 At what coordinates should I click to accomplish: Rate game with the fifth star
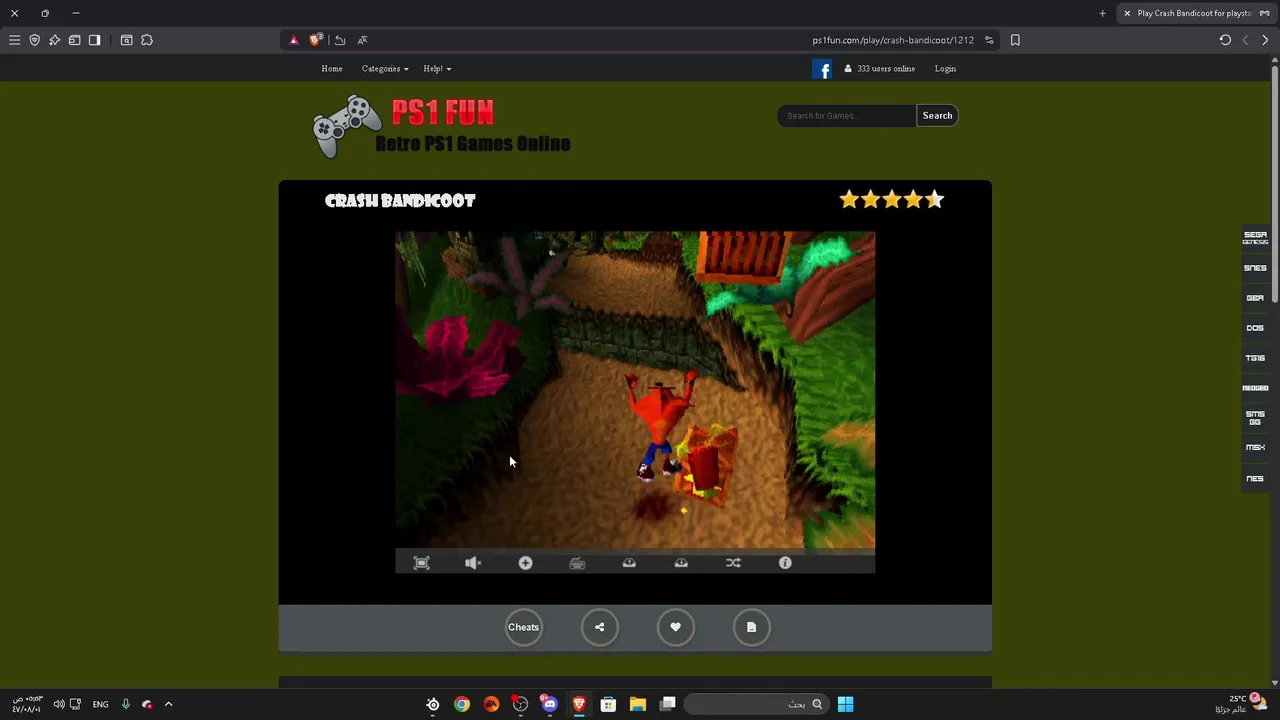pyautogui.click(x=934, y=200)
